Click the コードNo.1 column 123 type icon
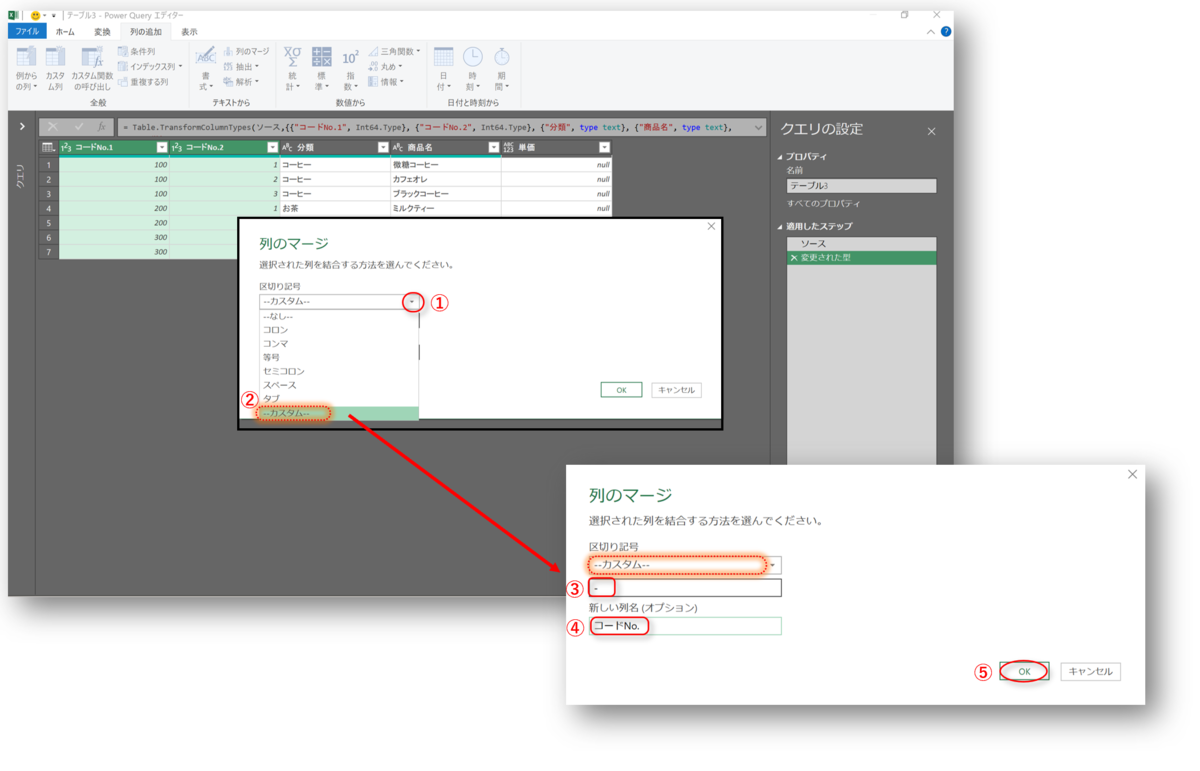The image size is (1200, 771). 66,148
